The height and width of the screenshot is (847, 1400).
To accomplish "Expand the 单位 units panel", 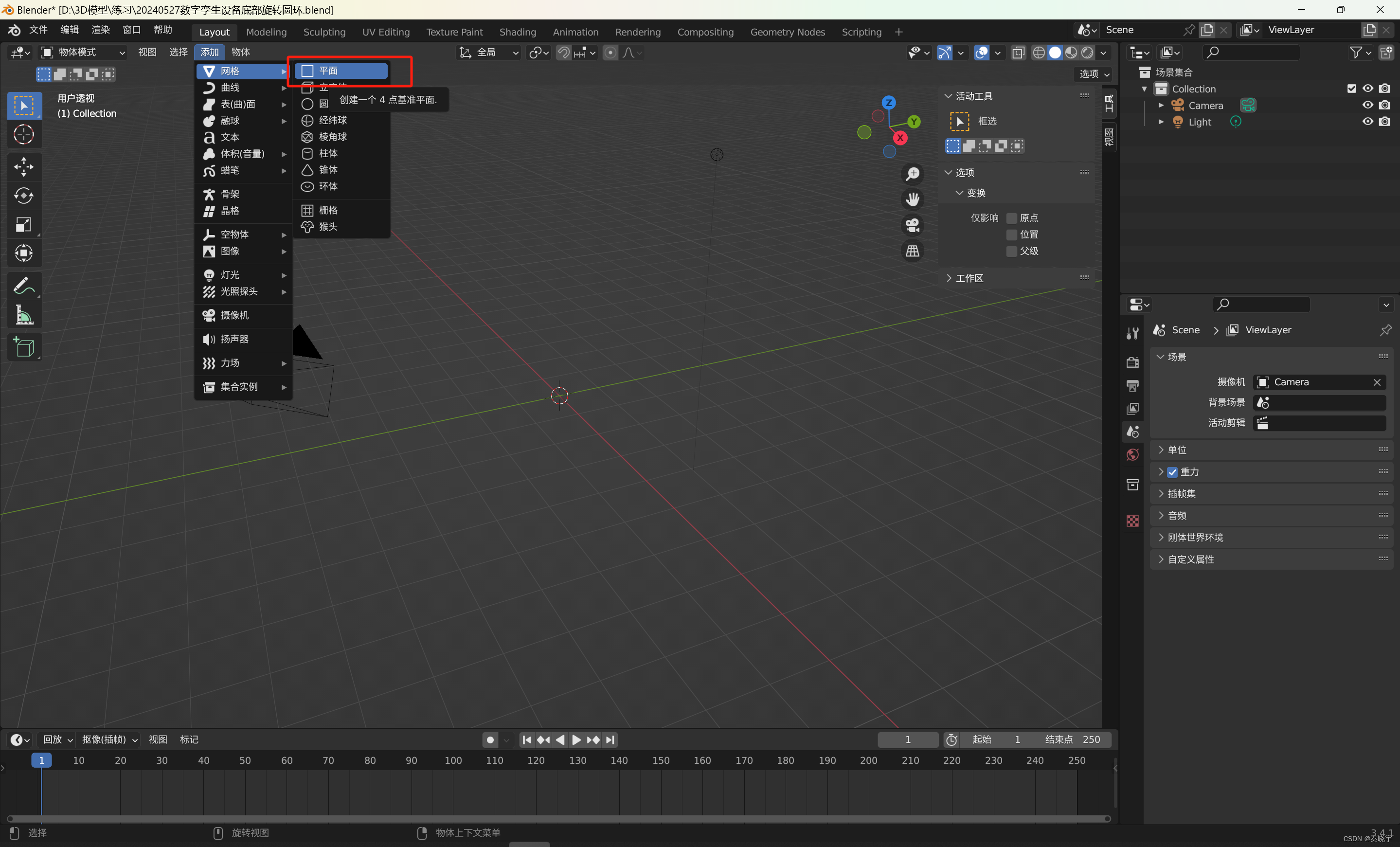I will tap(1271, 450).
